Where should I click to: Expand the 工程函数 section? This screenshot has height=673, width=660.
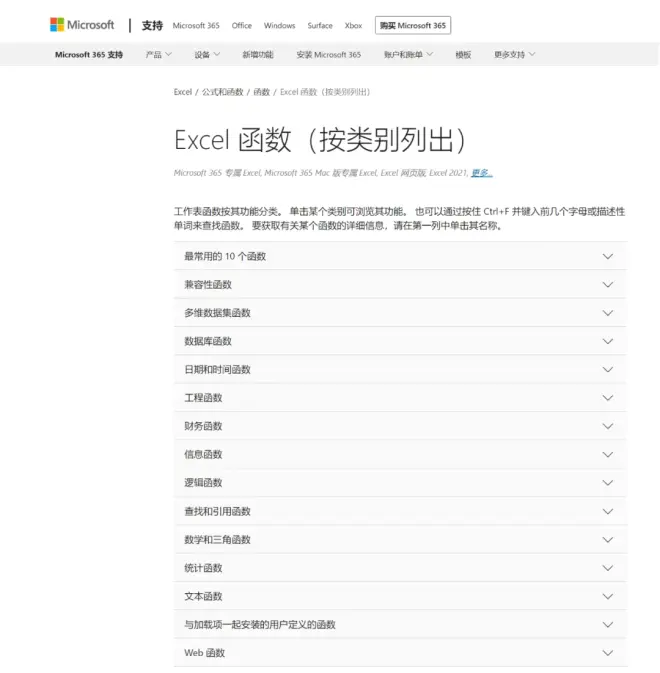[400, 398]
